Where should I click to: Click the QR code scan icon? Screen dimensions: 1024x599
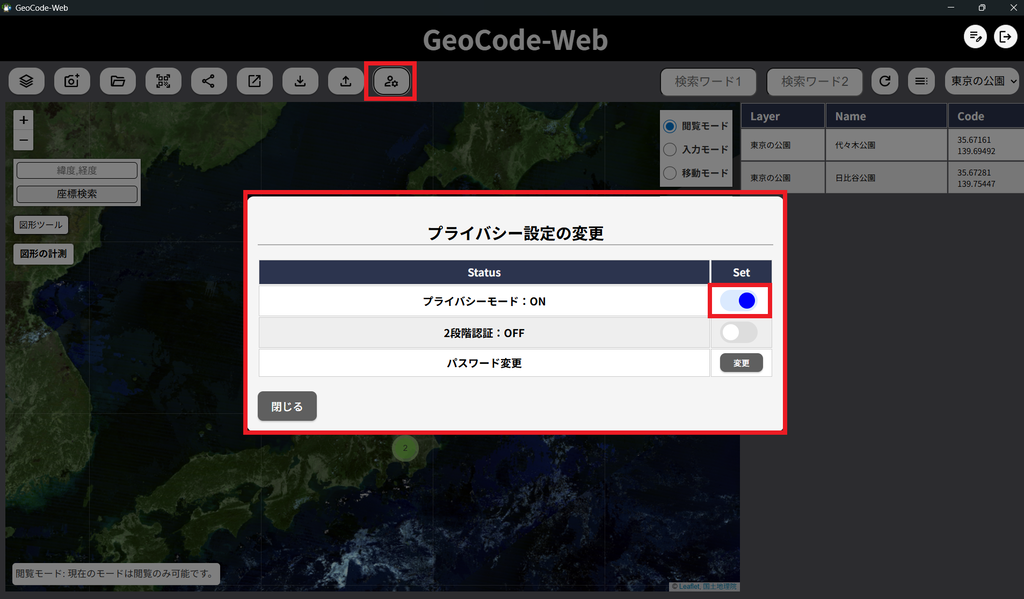point(163,81)
